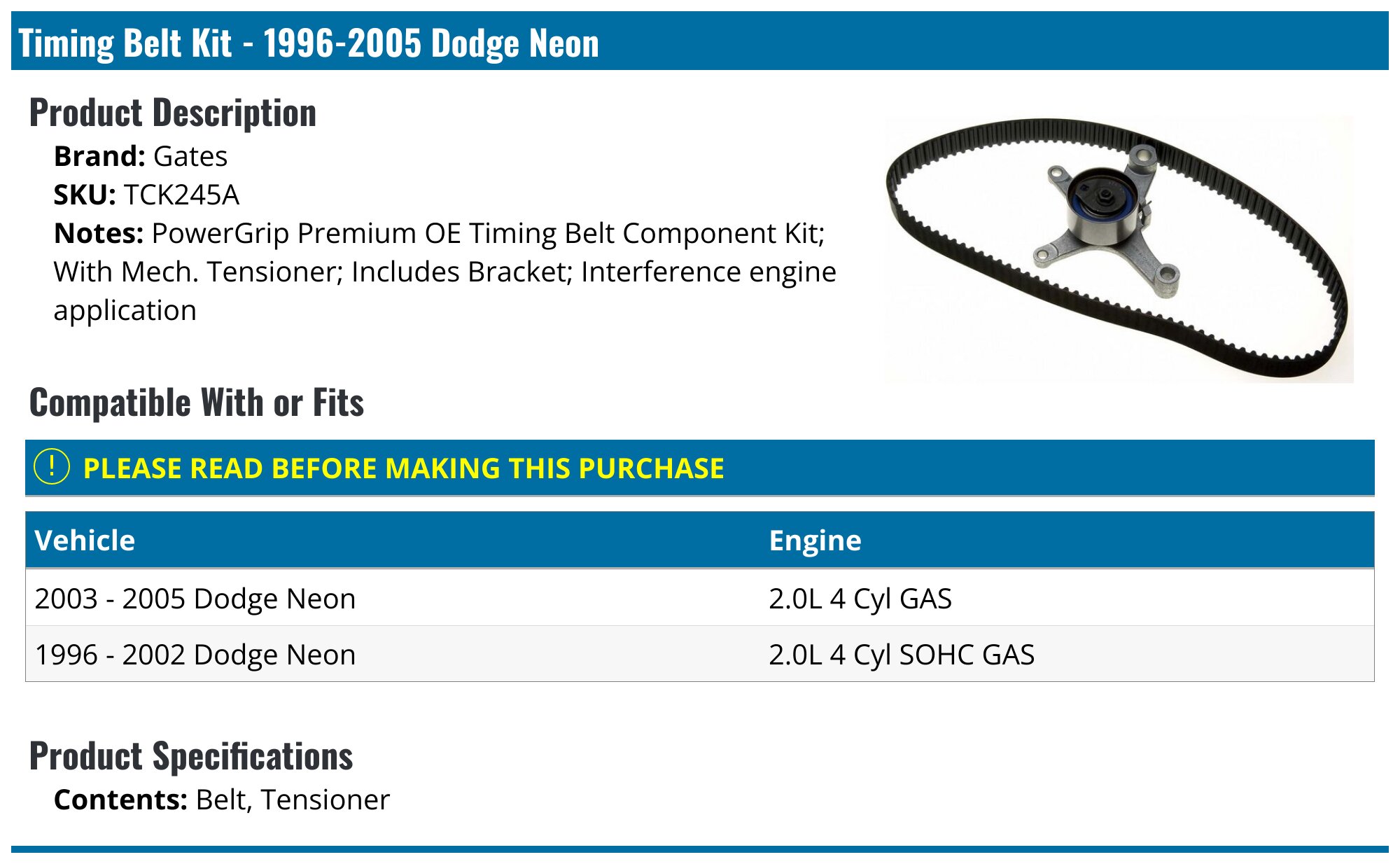Viewport: 1400px width, 864px height.
Task: Click the 2.0L 4 Cyl SOHC GAS cell
Action: (x=901, y=655)
